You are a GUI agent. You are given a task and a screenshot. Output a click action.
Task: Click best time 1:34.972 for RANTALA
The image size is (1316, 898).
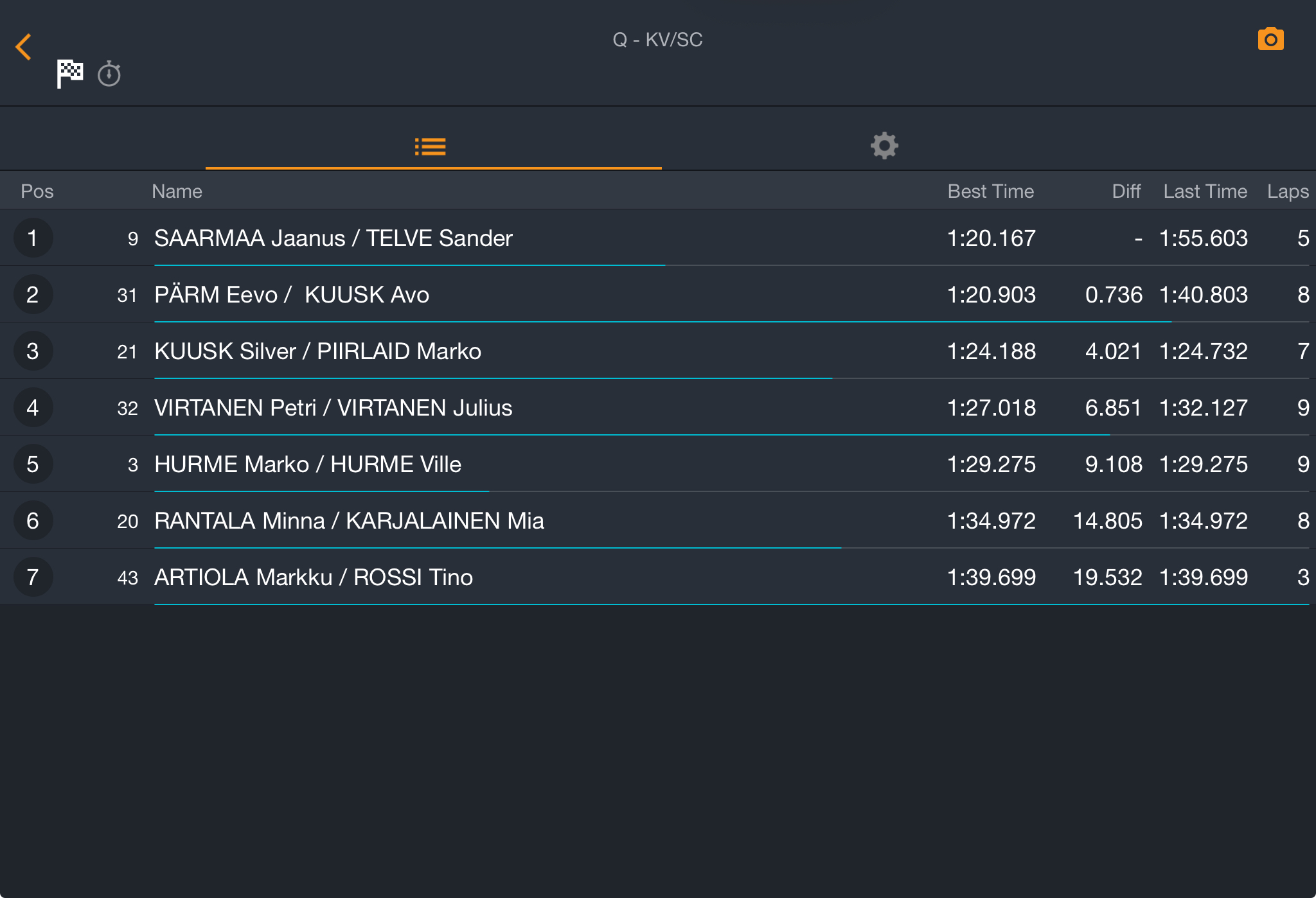991,521
